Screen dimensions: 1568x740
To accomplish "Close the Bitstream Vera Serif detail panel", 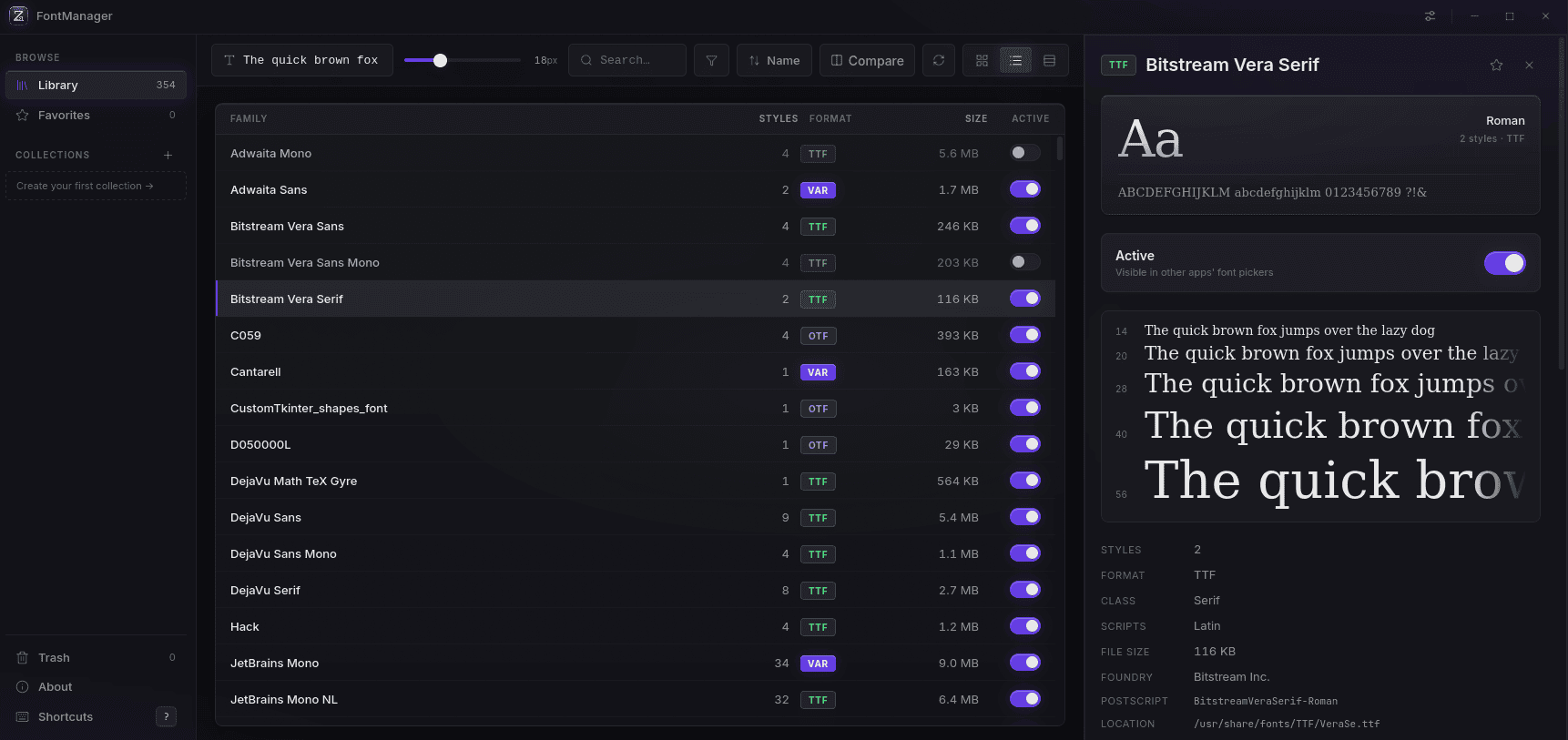I will point(1529,65).
